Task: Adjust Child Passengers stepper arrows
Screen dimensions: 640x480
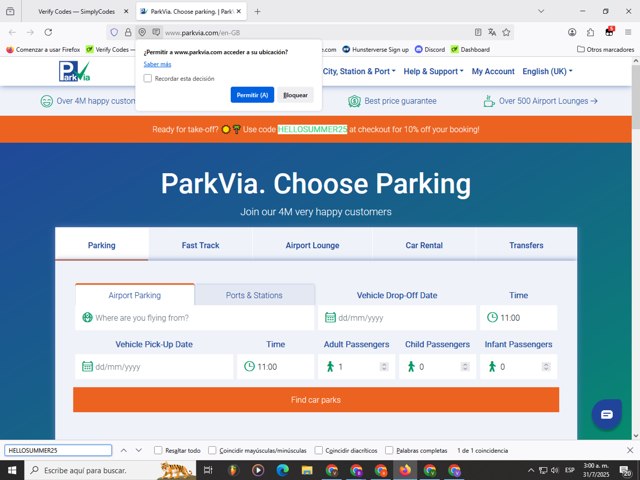Action: point(464,367)
